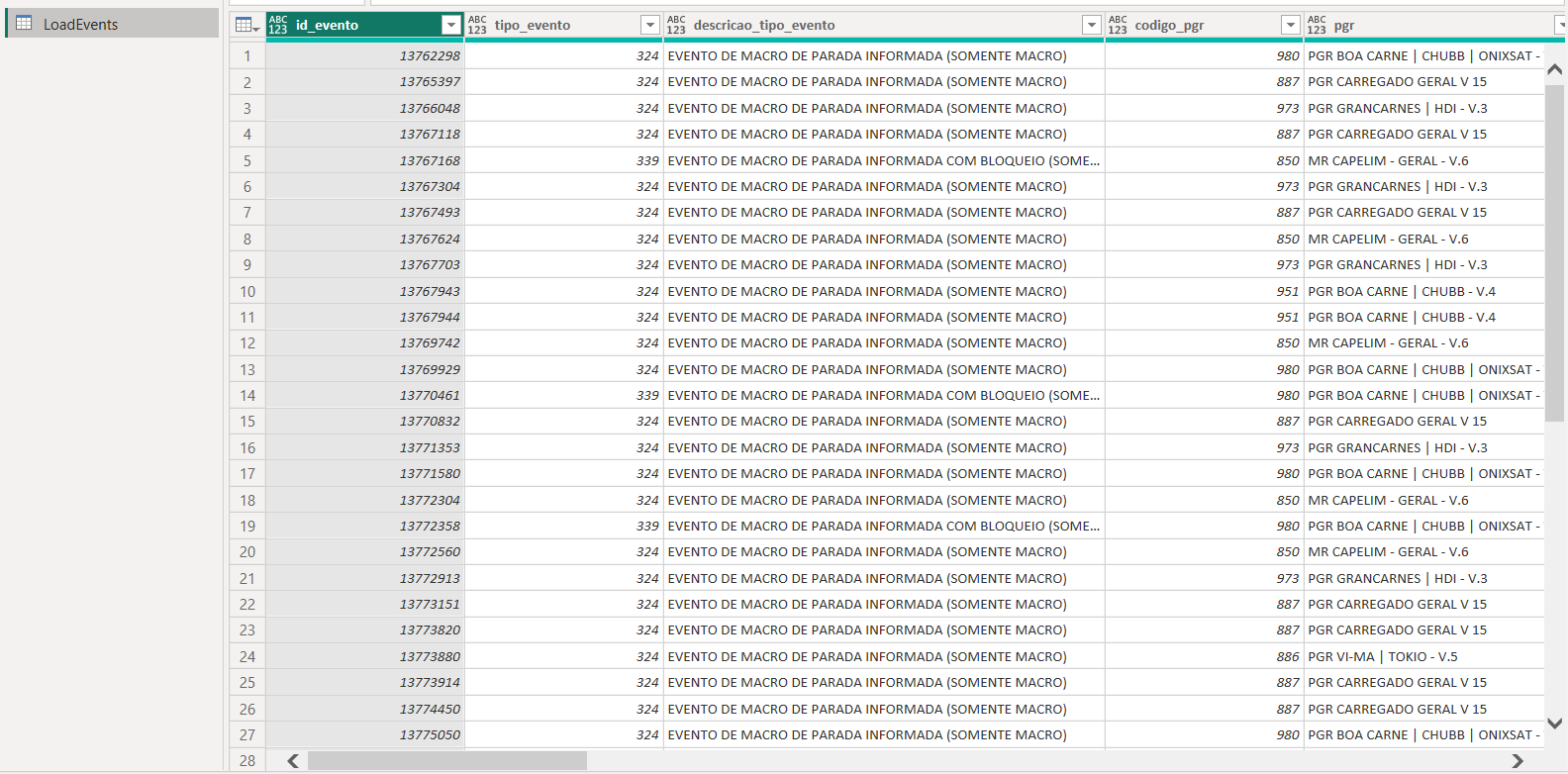1568x774 pixels.
Task: Click the horizontal scrollbar left arrow
Action: (x=293, y=760)
